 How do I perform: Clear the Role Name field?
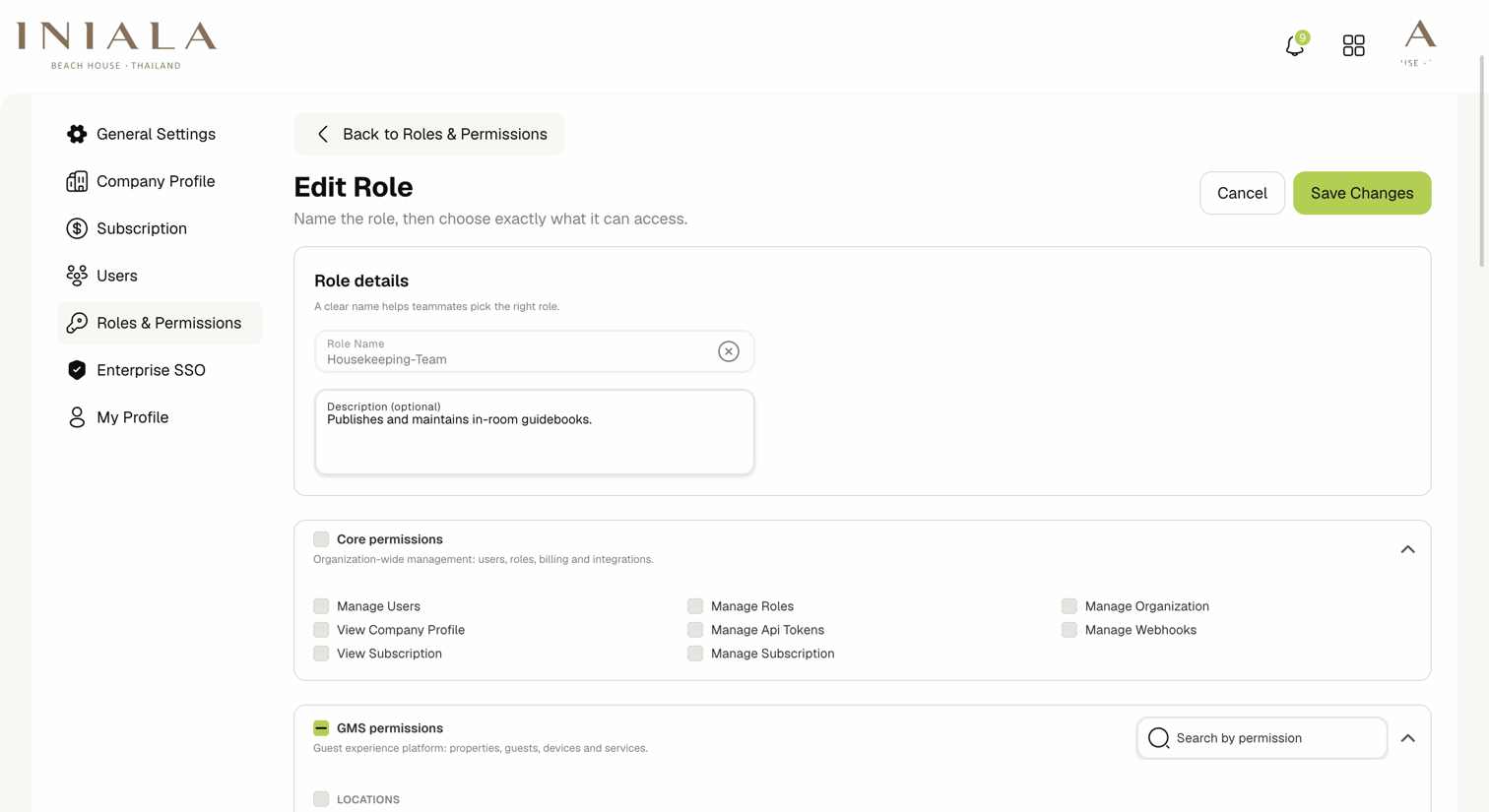(x=729, y=351)
